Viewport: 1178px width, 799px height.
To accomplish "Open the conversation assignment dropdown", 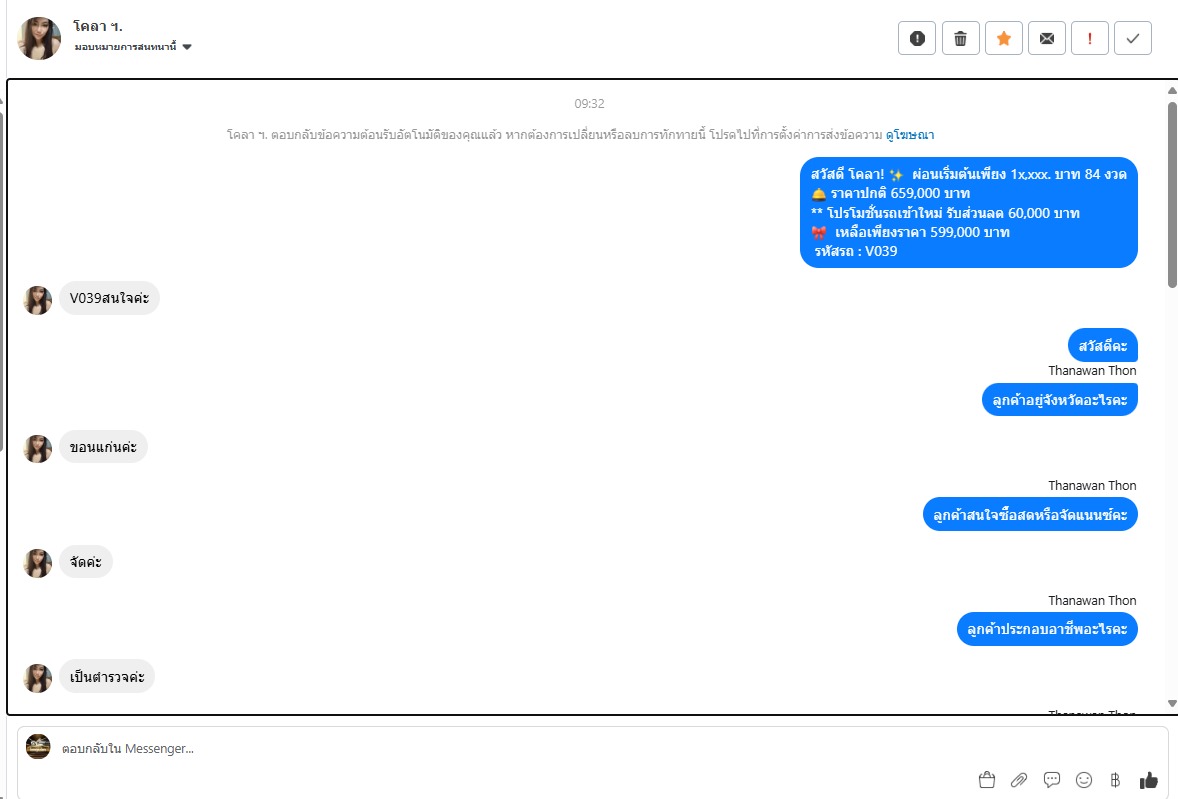I will pyautogui.click(x=133, y=47).
